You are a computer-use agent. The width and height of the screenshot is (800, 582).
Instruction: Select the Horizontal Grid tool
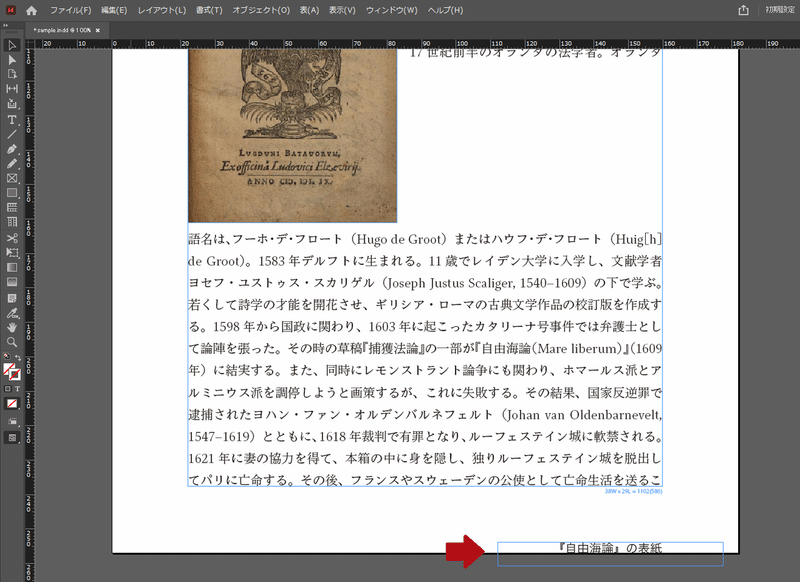click(12, 208)
